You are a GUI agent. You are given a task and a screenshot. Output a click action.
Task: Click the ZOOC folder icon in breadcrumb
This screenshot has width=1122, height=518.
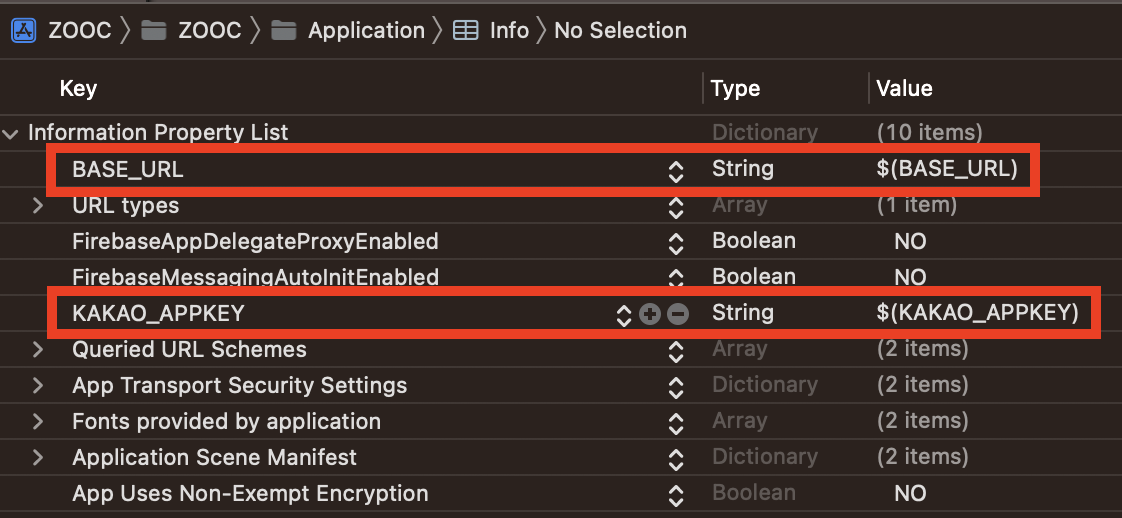coord(153,30)
